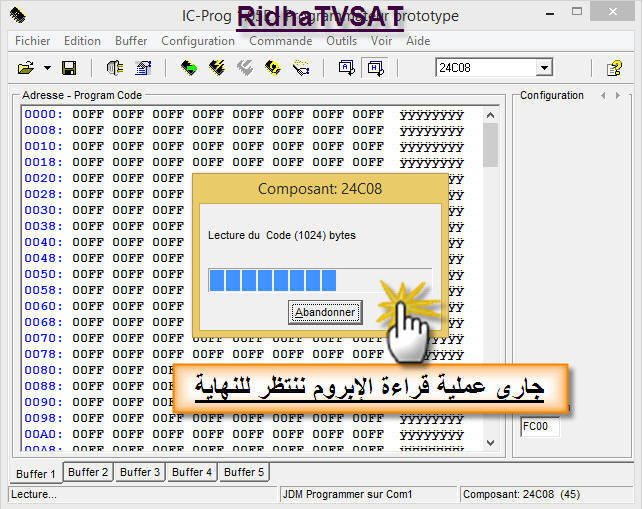Click the Verify chip toolbar icon
Screen dimensions: 643x509
272,68
